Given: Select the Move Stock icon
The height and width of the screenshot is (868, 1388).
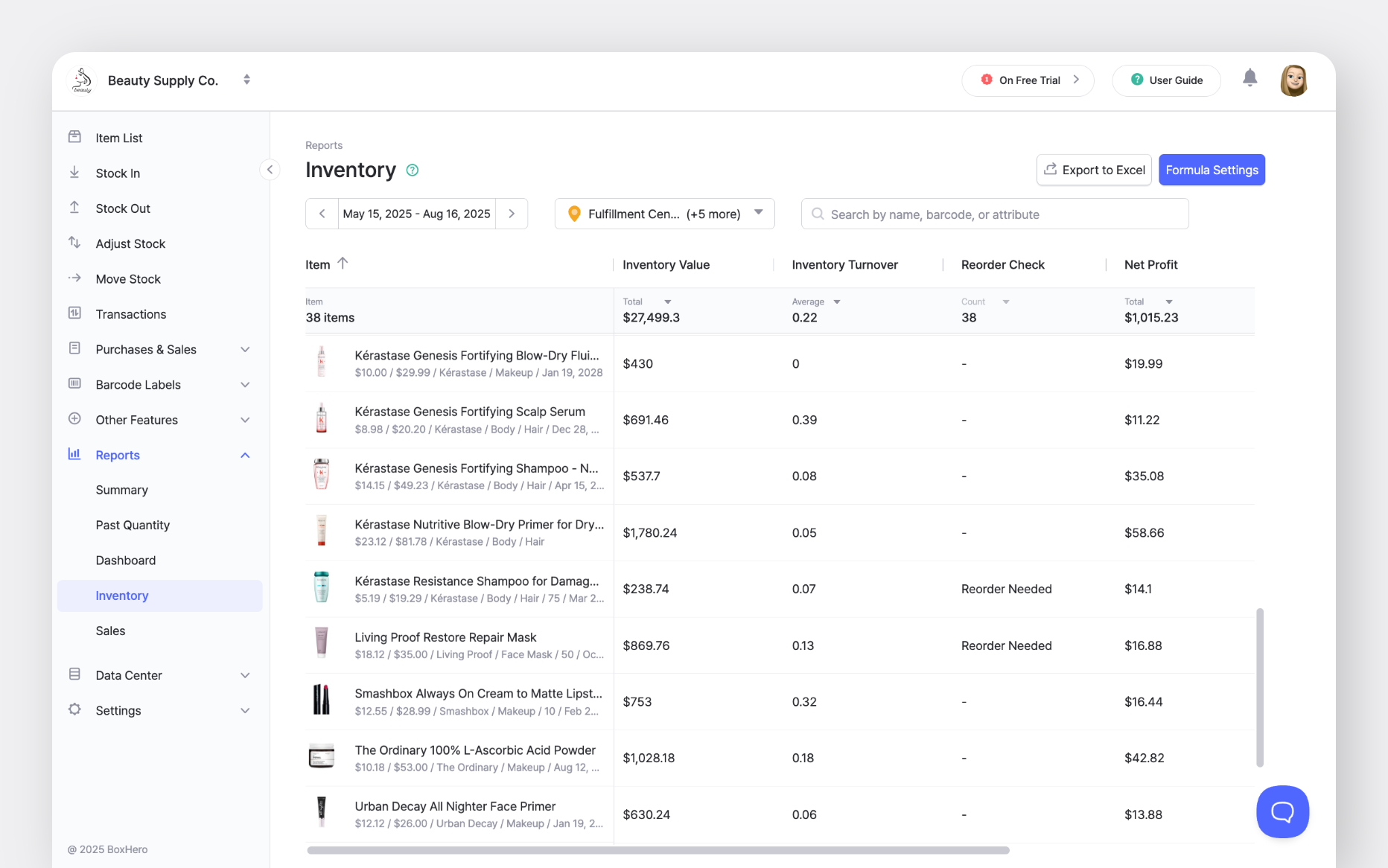Looking at the screenshot, I should [74, 278].
